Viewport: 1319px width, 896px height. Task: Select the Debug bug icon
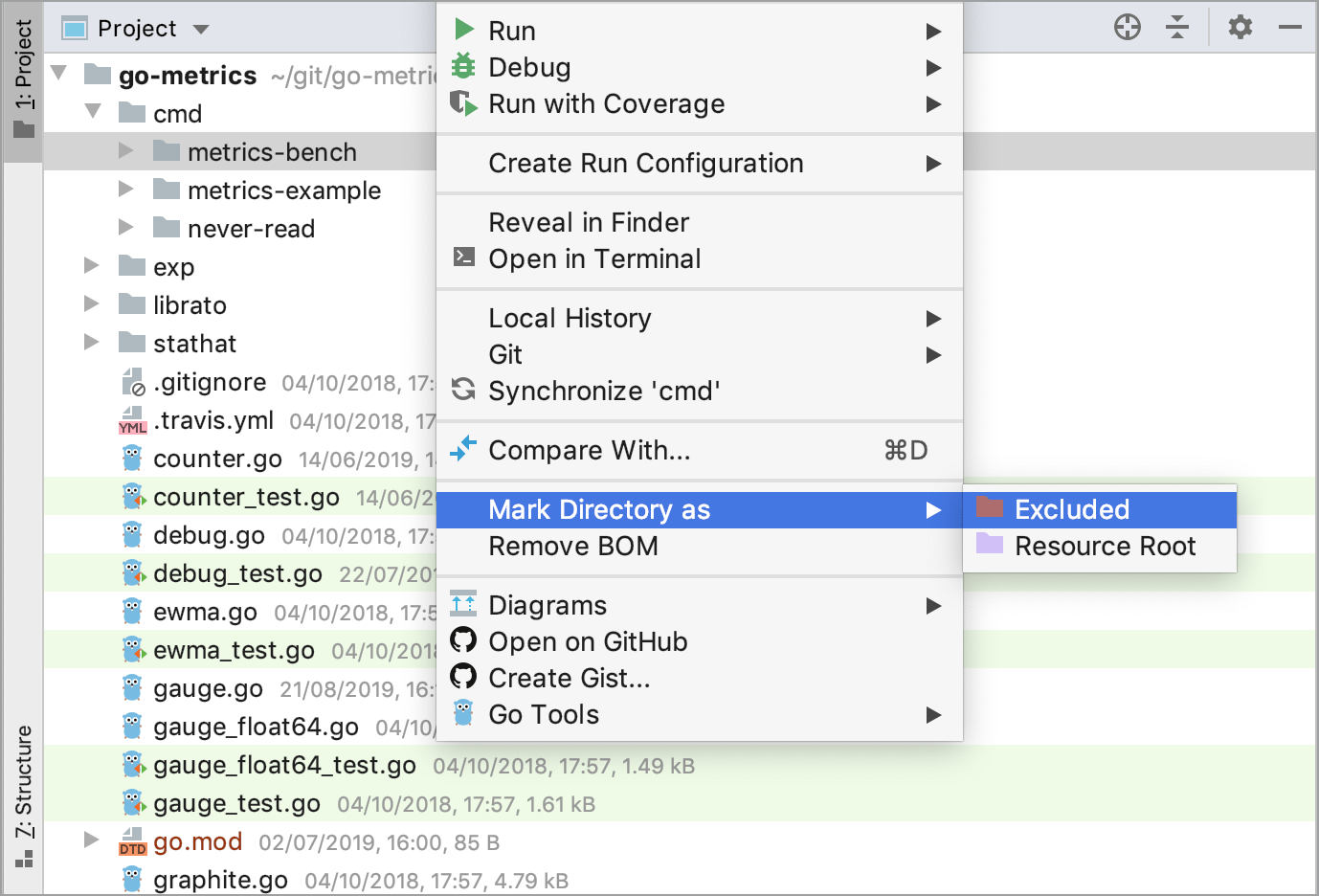(465, 66)
